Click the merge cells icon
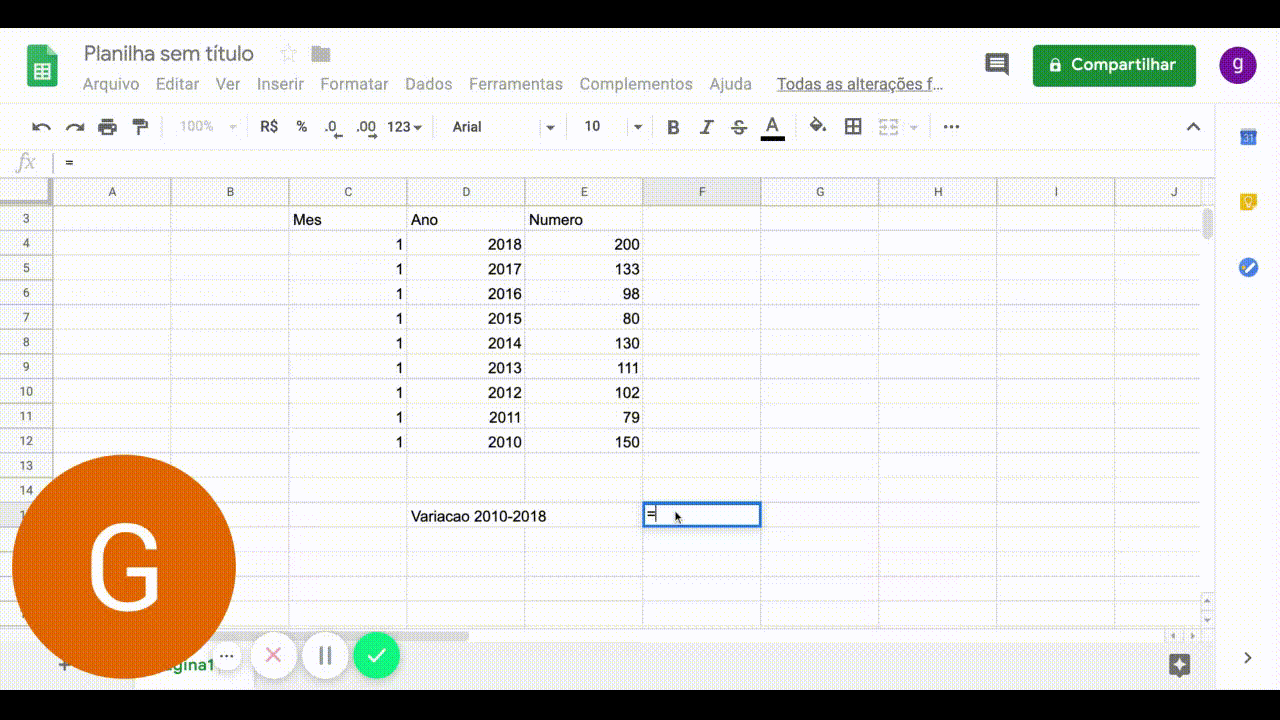The height and width of the screenshot is (720, 1280). click(888, 127)
